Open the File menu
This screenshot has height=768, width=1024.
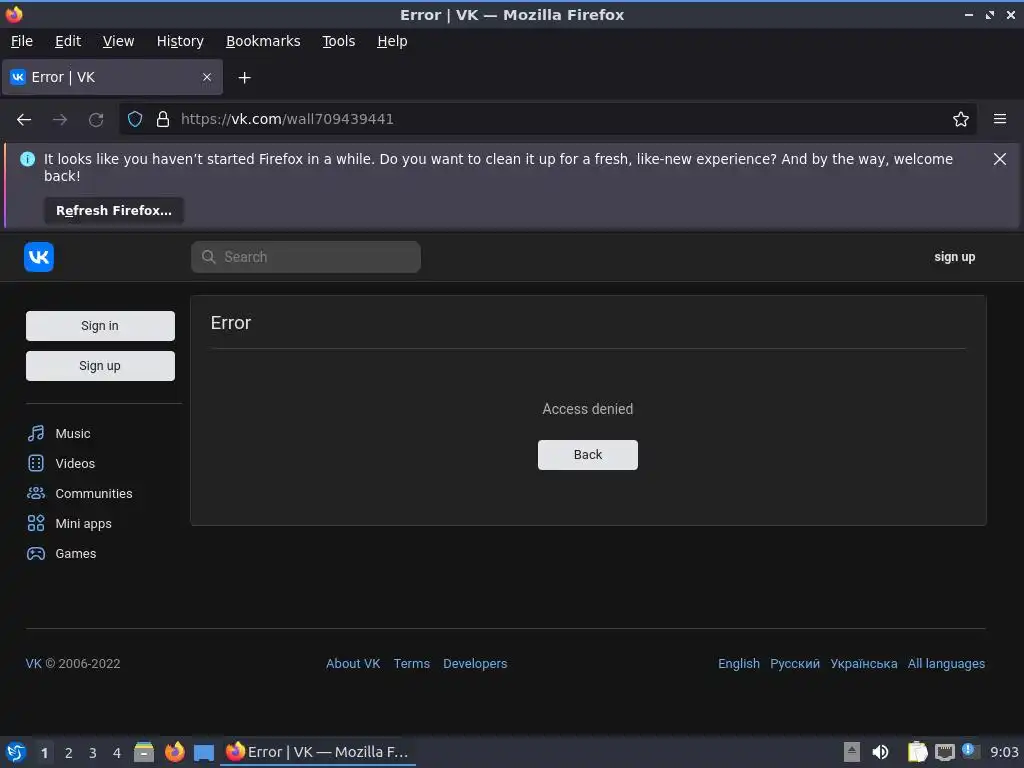22,41
